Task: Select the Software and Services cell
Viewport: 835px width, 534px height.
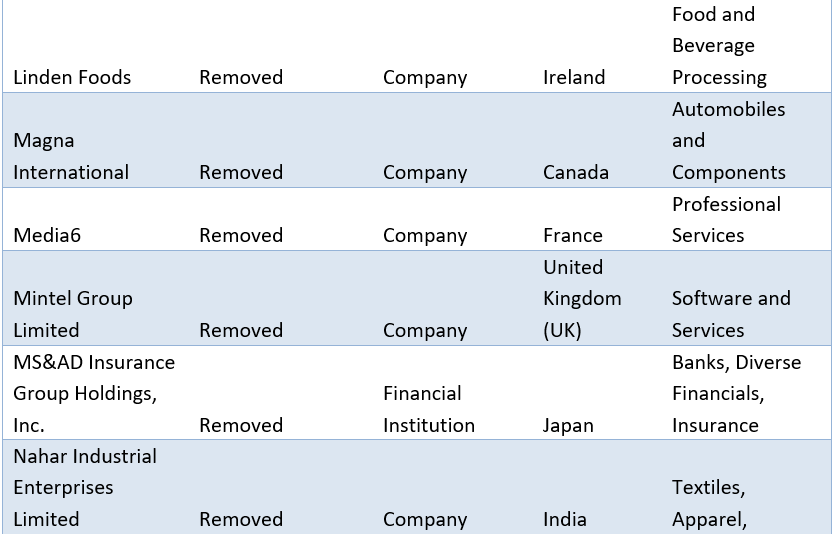Action: [731, 314]
